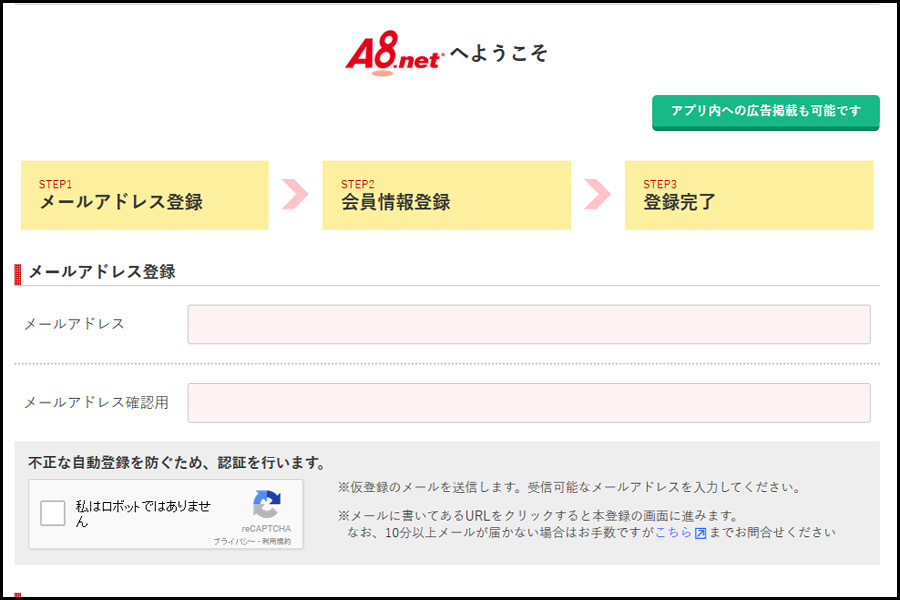Screen dimensions: 900x600
Task: Open the reCAPTCHA プライバシー link
Action: 234,541
